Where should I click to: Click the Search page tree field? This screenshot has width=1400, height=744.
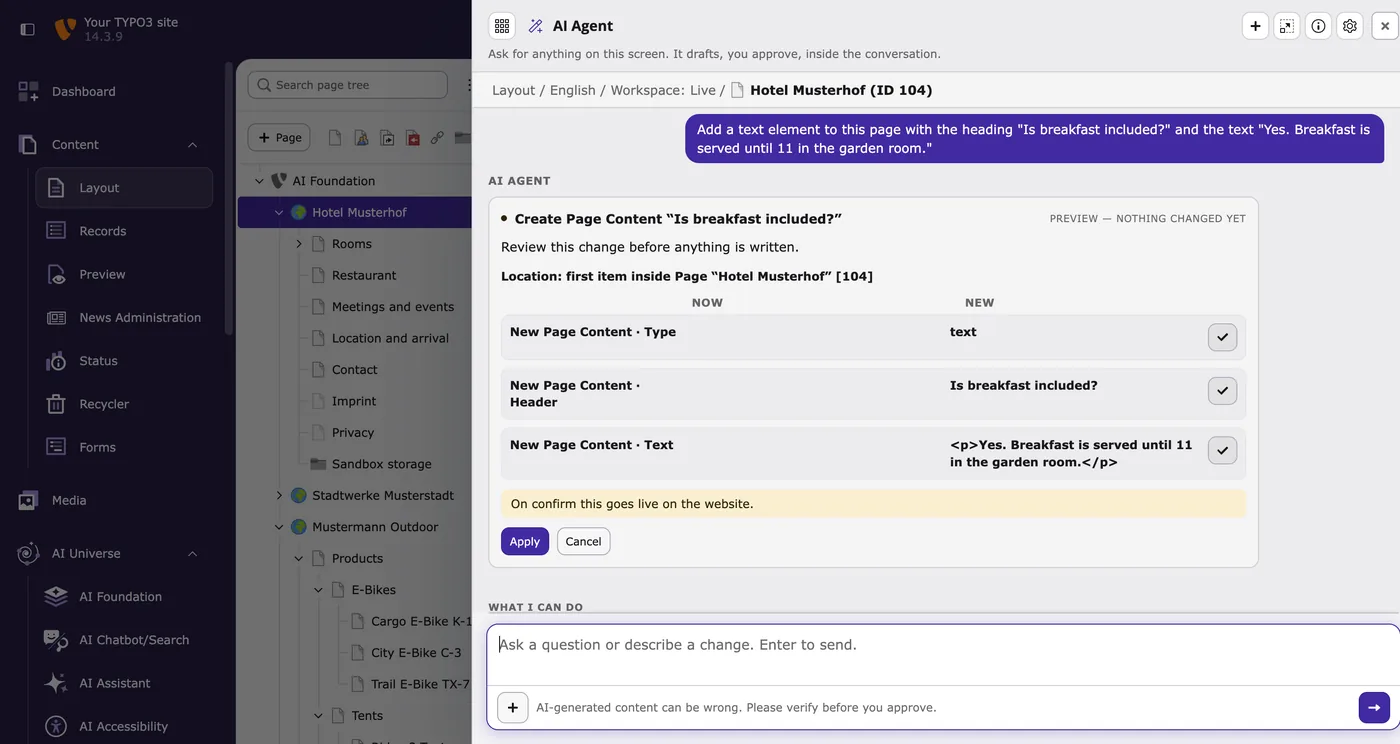348,85
